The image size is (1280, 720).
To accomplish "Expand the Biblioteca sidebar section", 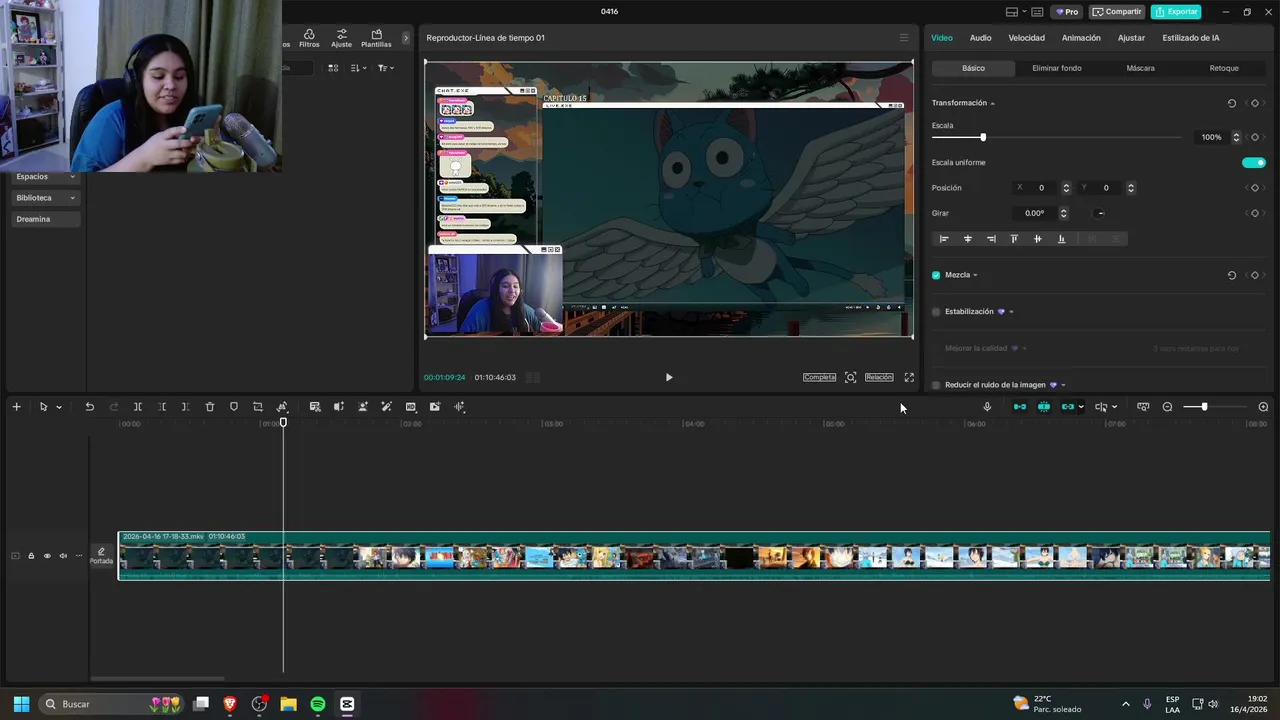I will [72, 198].
